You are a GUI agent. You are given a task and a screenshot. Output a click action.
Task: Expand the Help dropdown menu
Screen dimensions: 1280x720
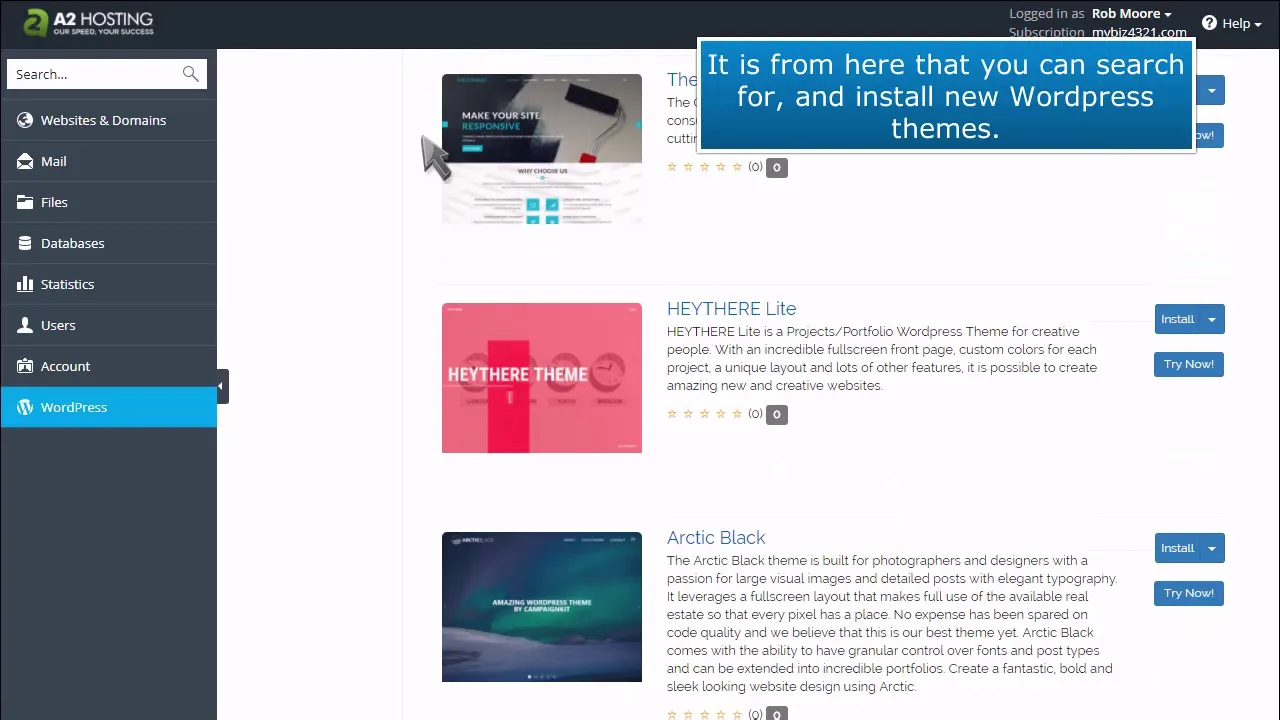click(x=1242, y=23)
